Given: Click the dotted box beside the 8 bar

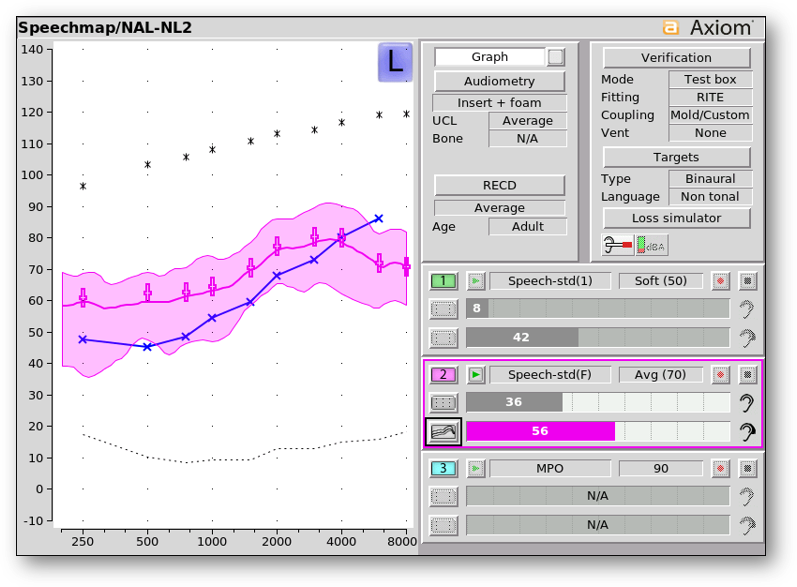Looking at the screenshot, I should [x=443, y=309].
